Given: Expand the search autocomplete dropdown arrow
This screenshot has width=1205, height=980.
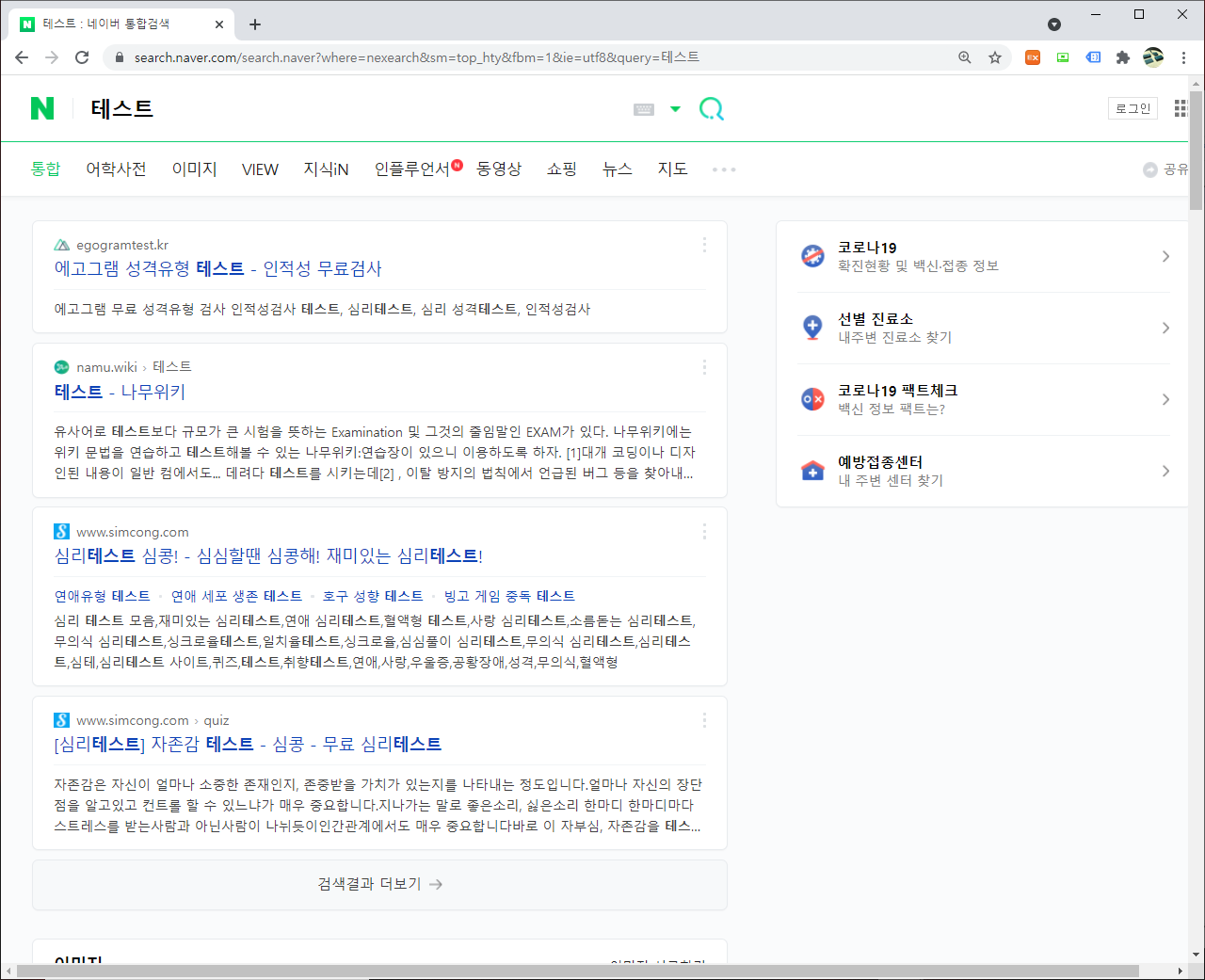Looking at the screenshot, I should click(675, 109).
